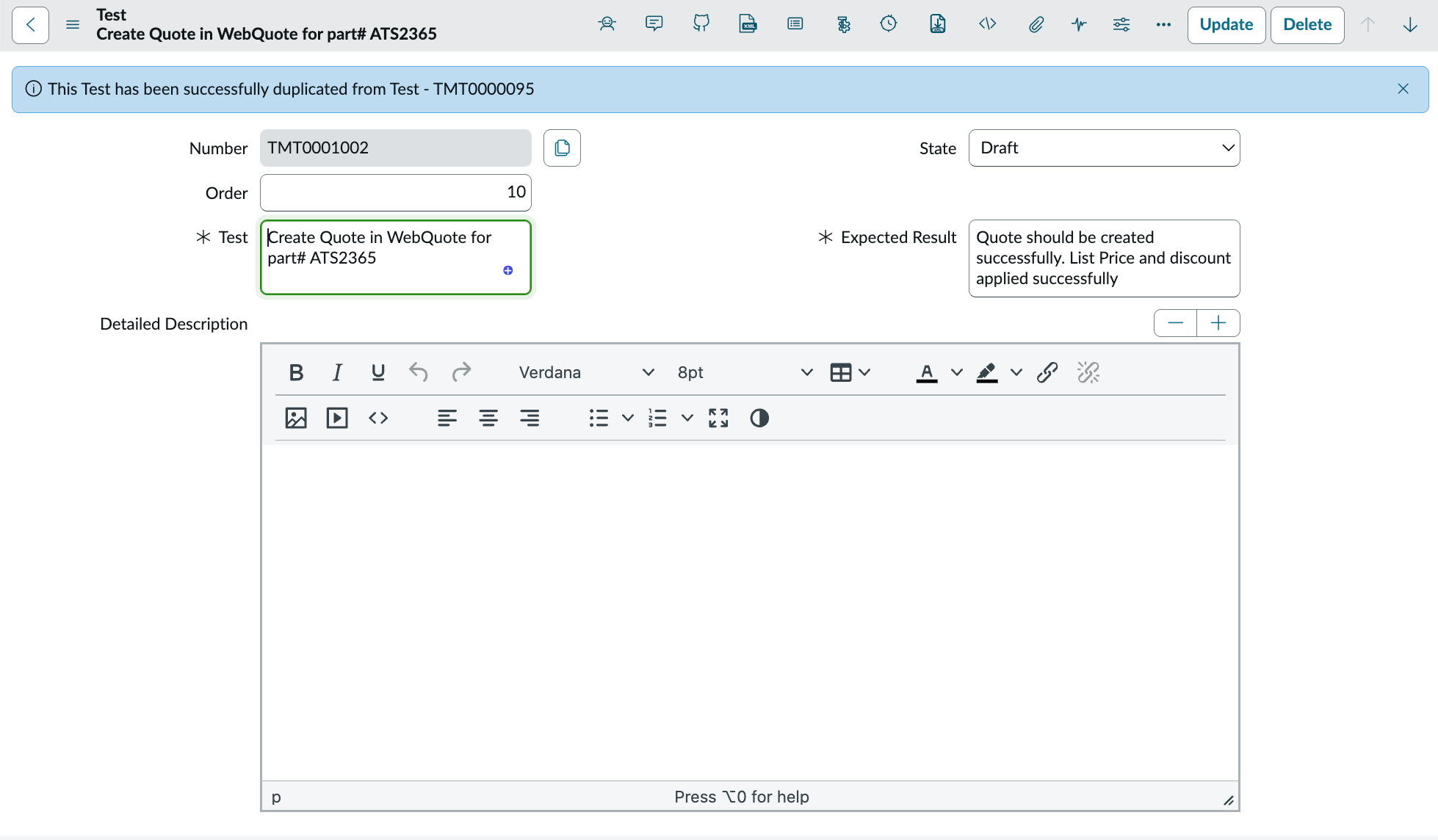Copy the test number to clipboard

coord(562,148)
